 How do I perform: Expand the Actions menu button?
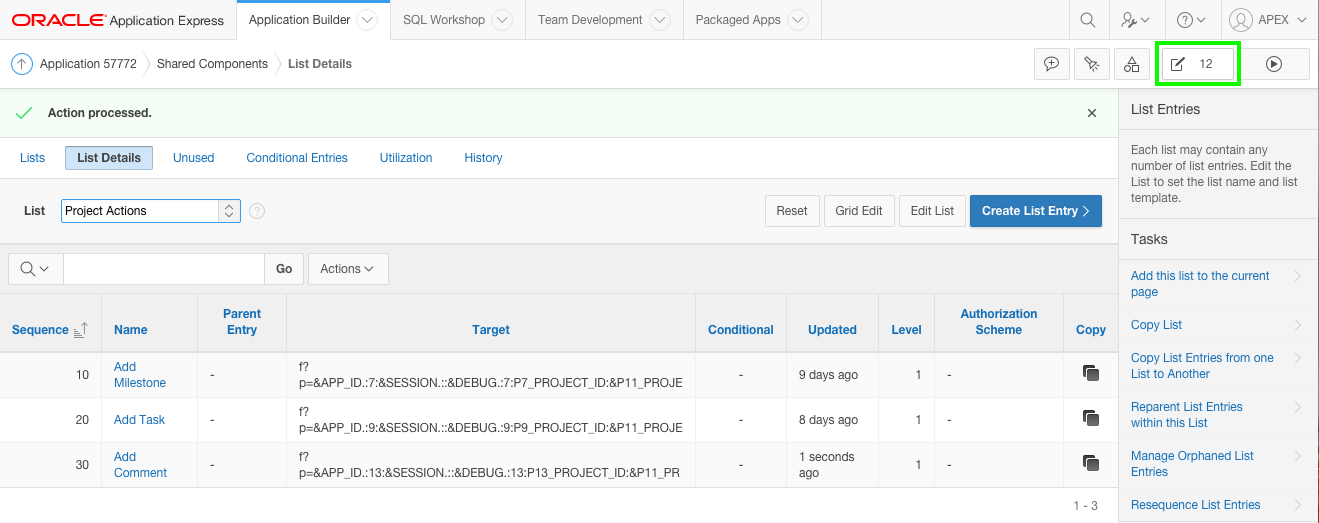point(348,269)
